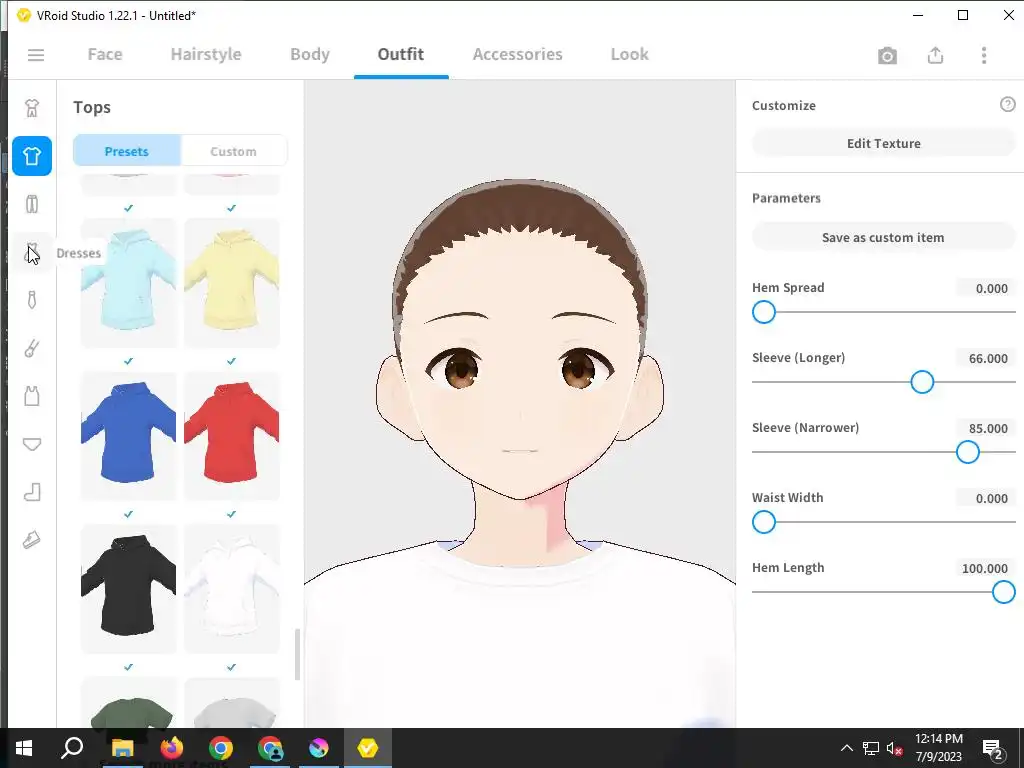Show the Custom tops list

[x=233, y=151]
